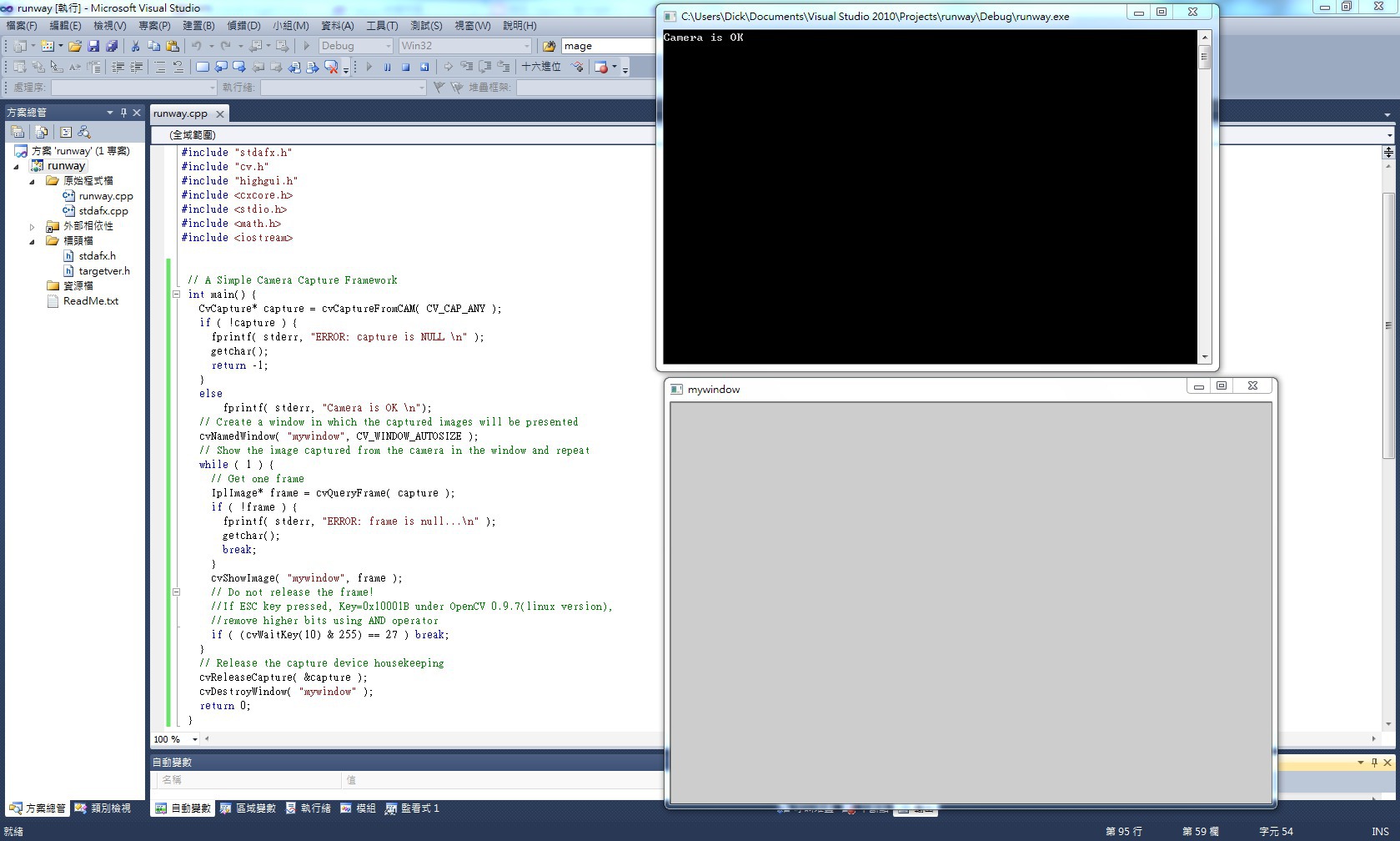This screenshot has height=841, width=1400.
Task: Toggle the 十六進位 hexadecimal display button
Action: [540, 67]
